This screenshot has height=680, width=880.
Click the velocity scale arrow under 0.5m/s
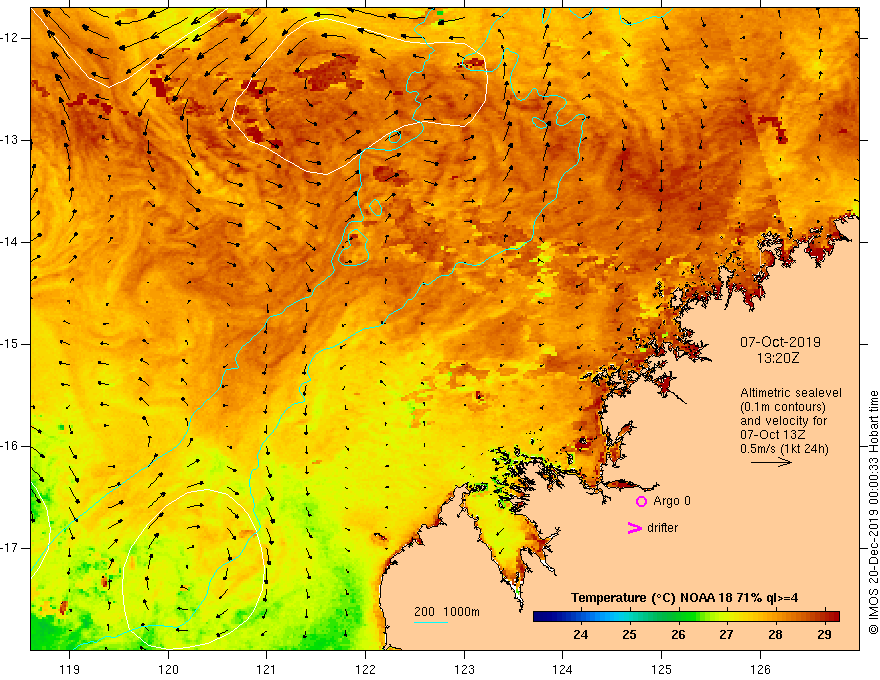(x=771, y=462)
